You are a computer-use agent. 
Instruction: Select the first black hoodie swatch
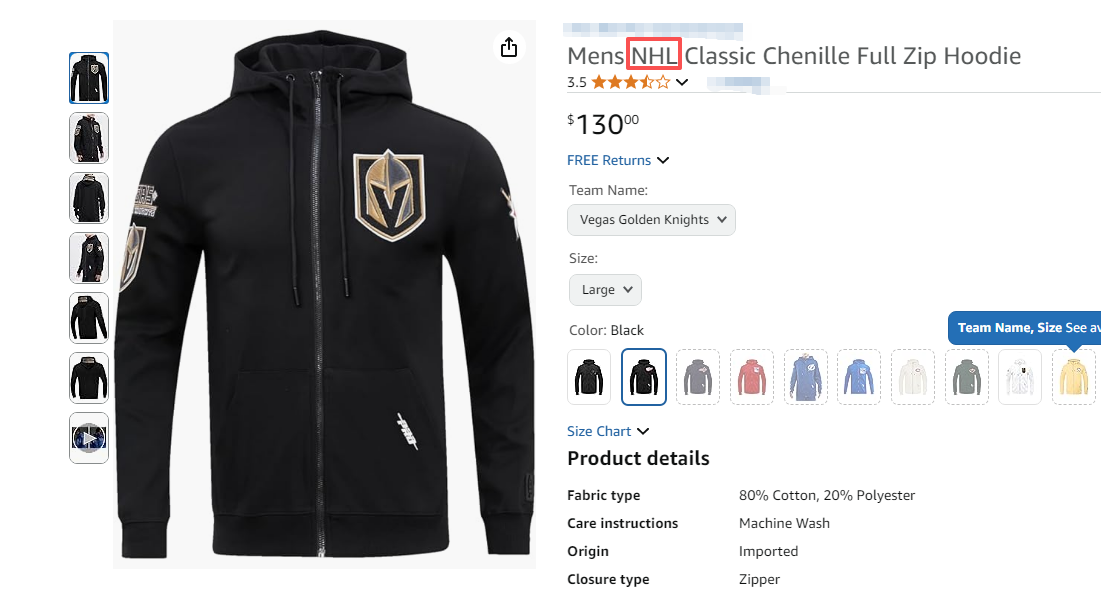[589, 377]
